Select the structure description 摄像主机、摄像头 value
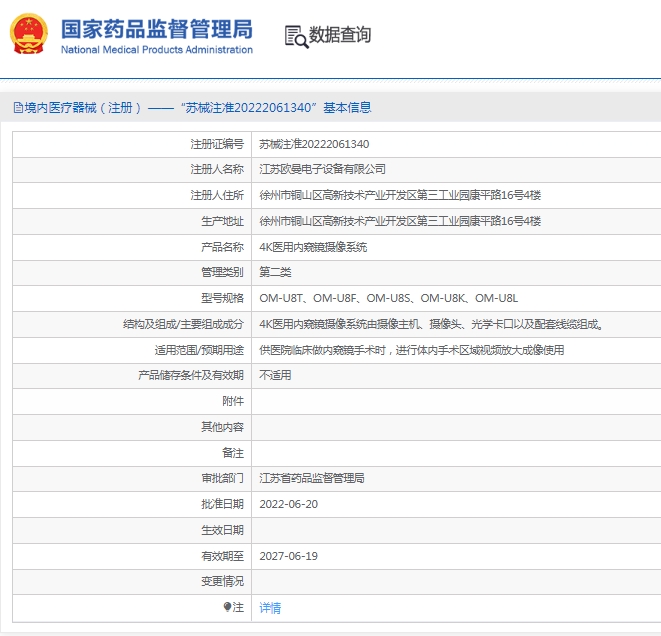This screenshot has height=636, width=661. pyautogui.click(x=432, y=324)
